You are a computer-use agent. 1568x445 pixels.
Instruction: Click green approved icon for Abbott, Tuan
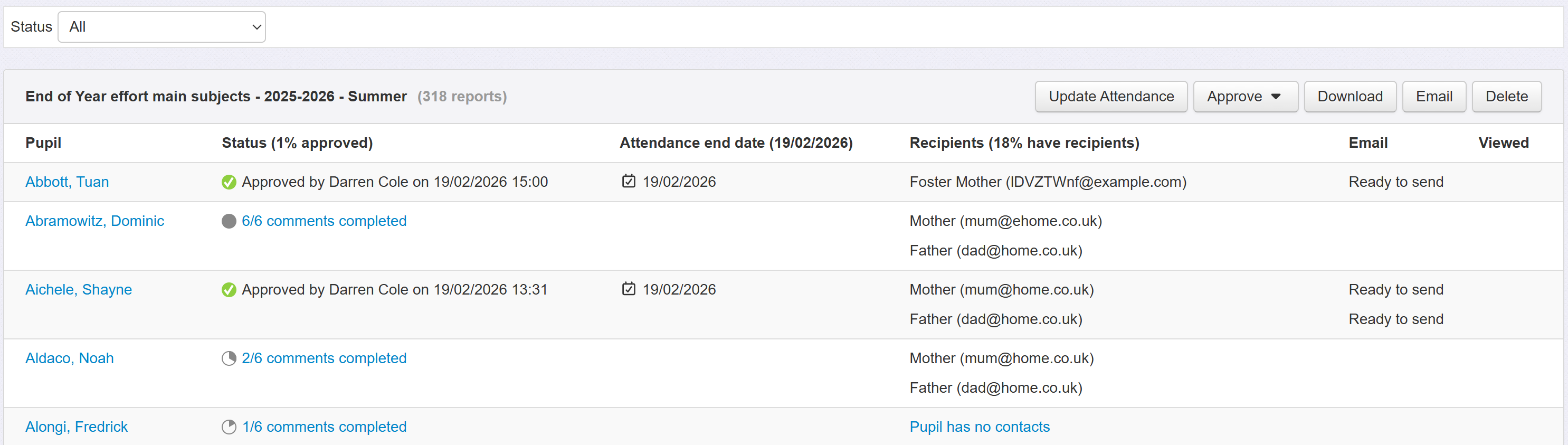(229, 182)
